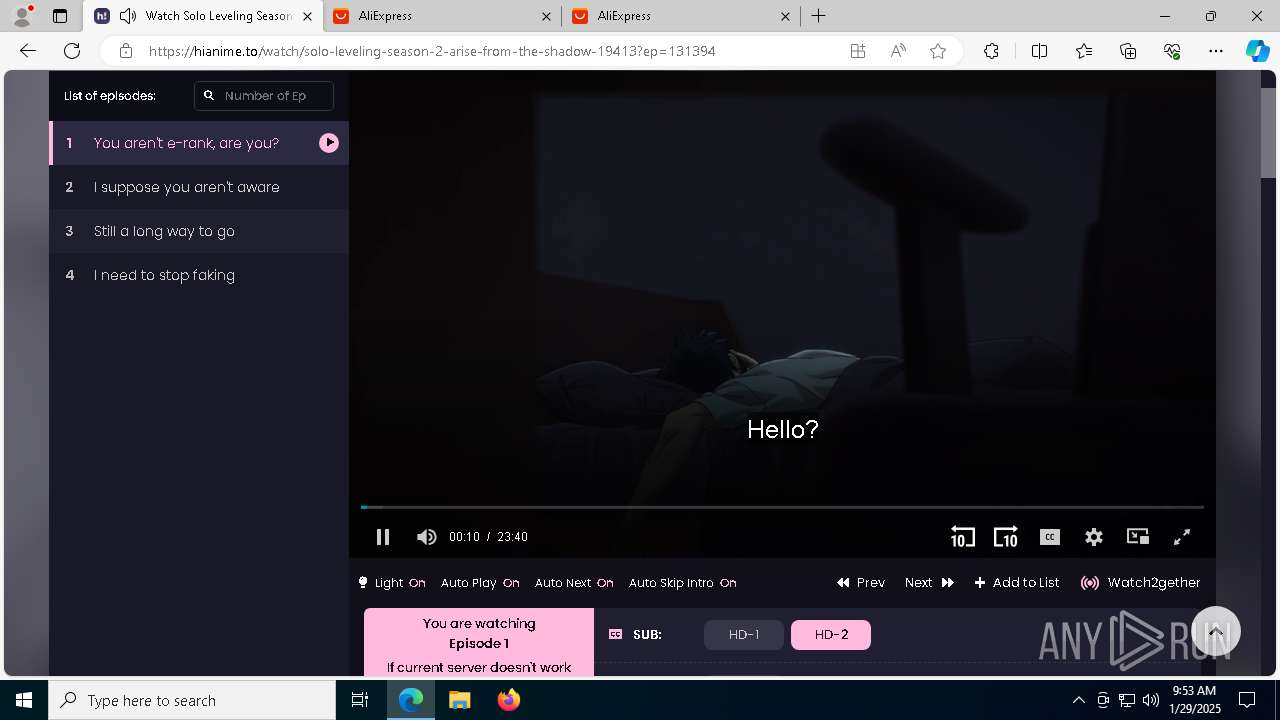Mute the video player volume

pos(427,537)
